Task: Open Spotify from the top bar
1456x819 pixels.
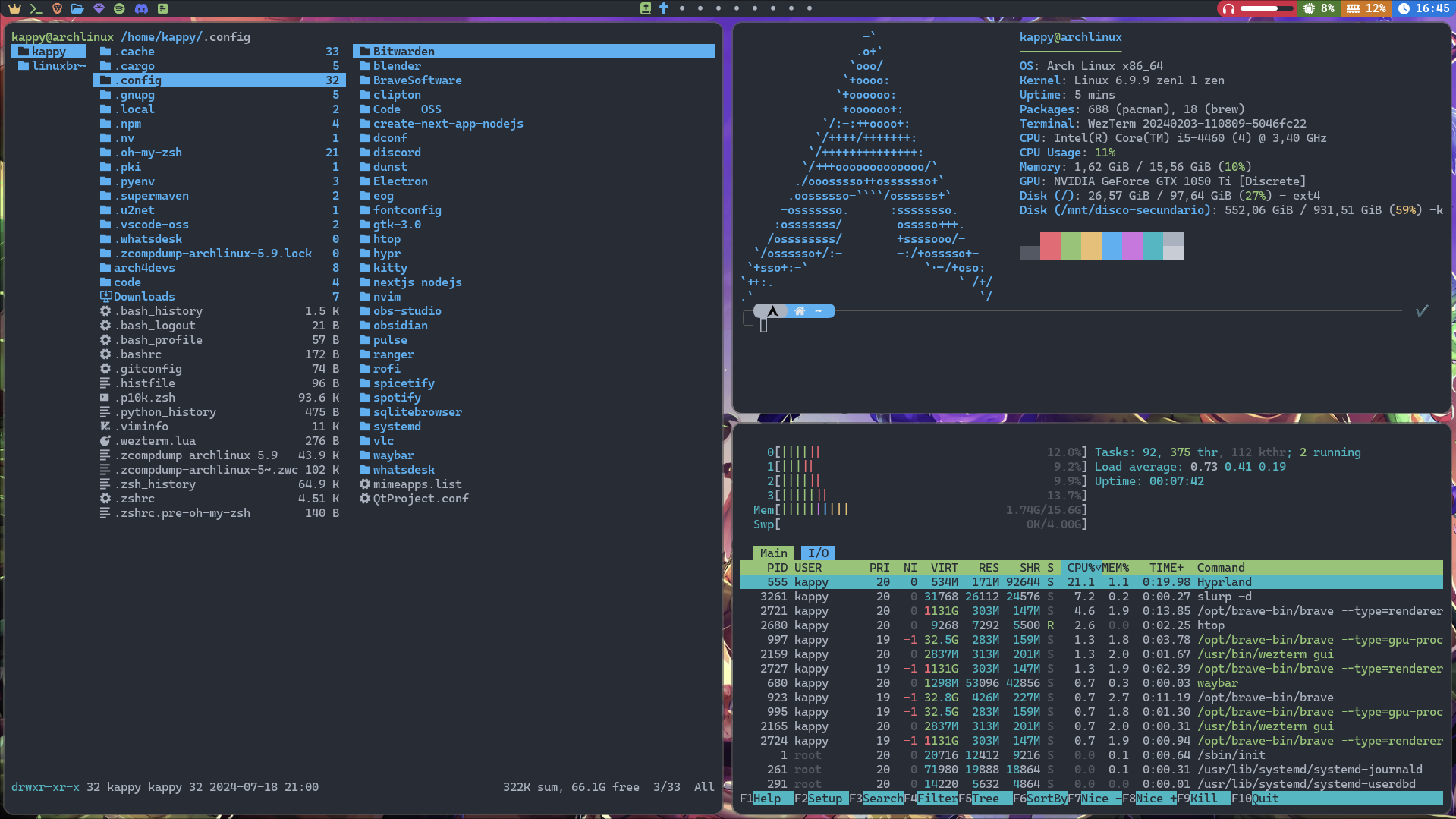Action: click(x=119, y=8)
